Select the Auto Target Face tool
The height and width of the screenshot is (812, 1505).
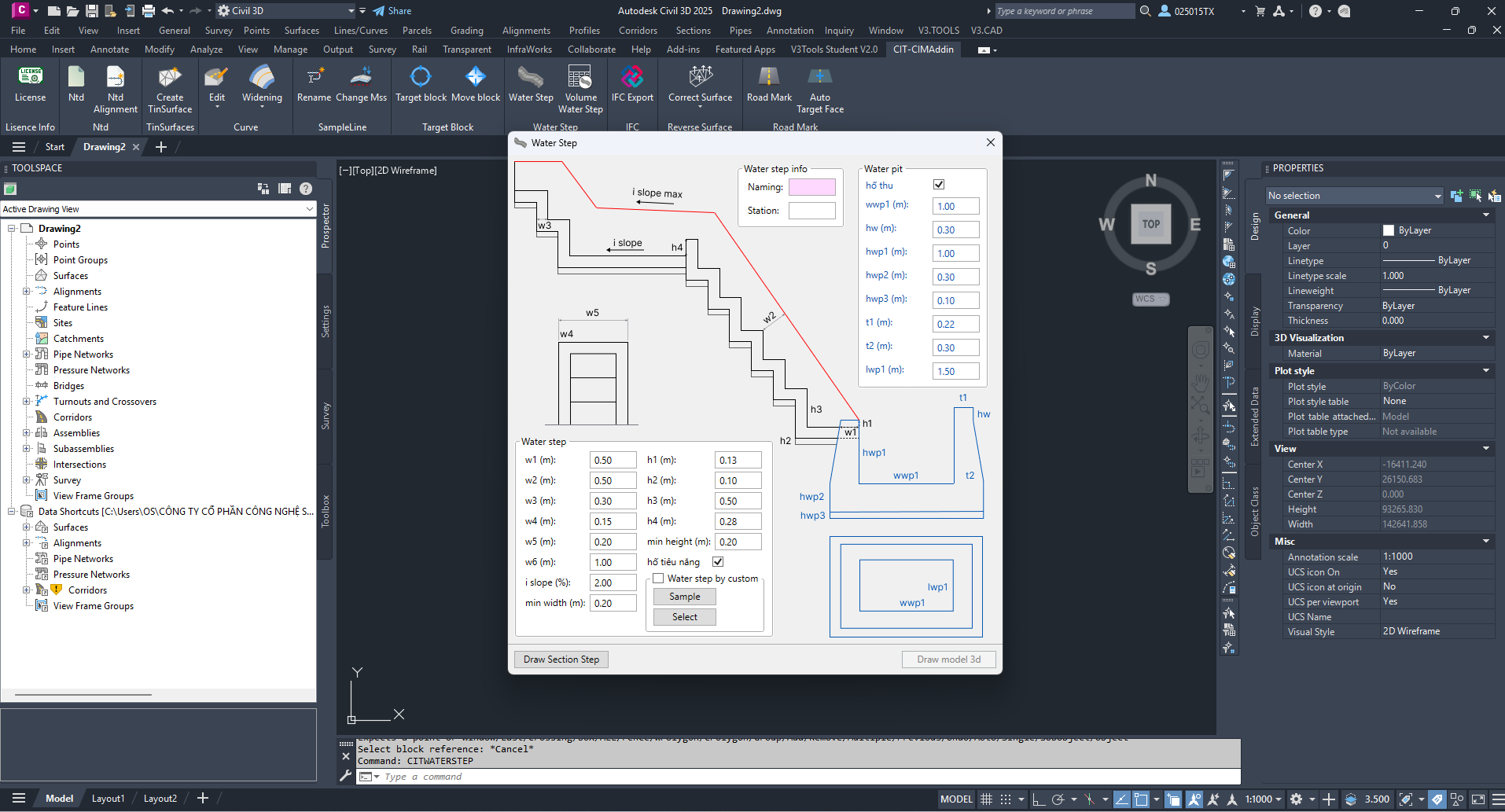coord(820,90)
